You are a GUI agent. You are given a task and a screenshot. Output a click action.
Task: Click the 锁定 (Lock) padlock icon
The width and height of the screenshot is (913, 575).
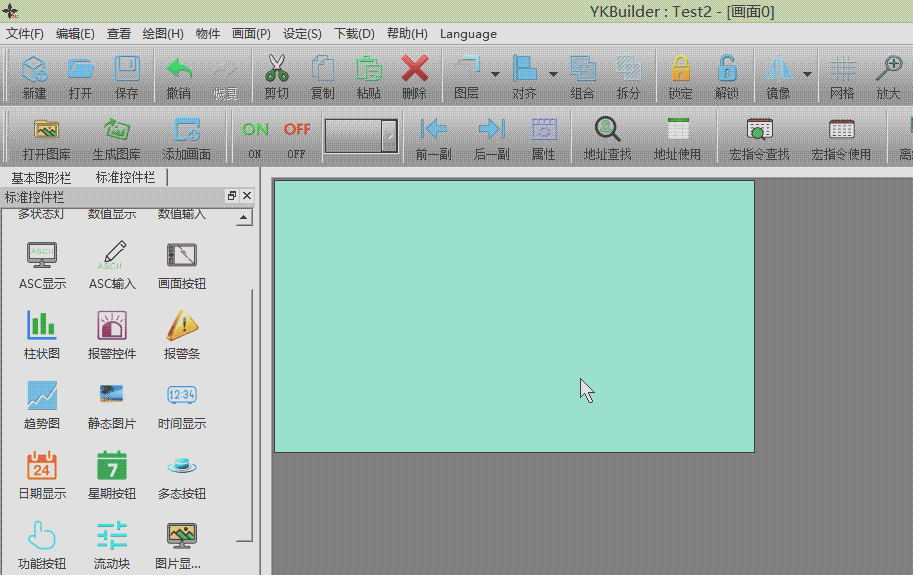(680, 70)
